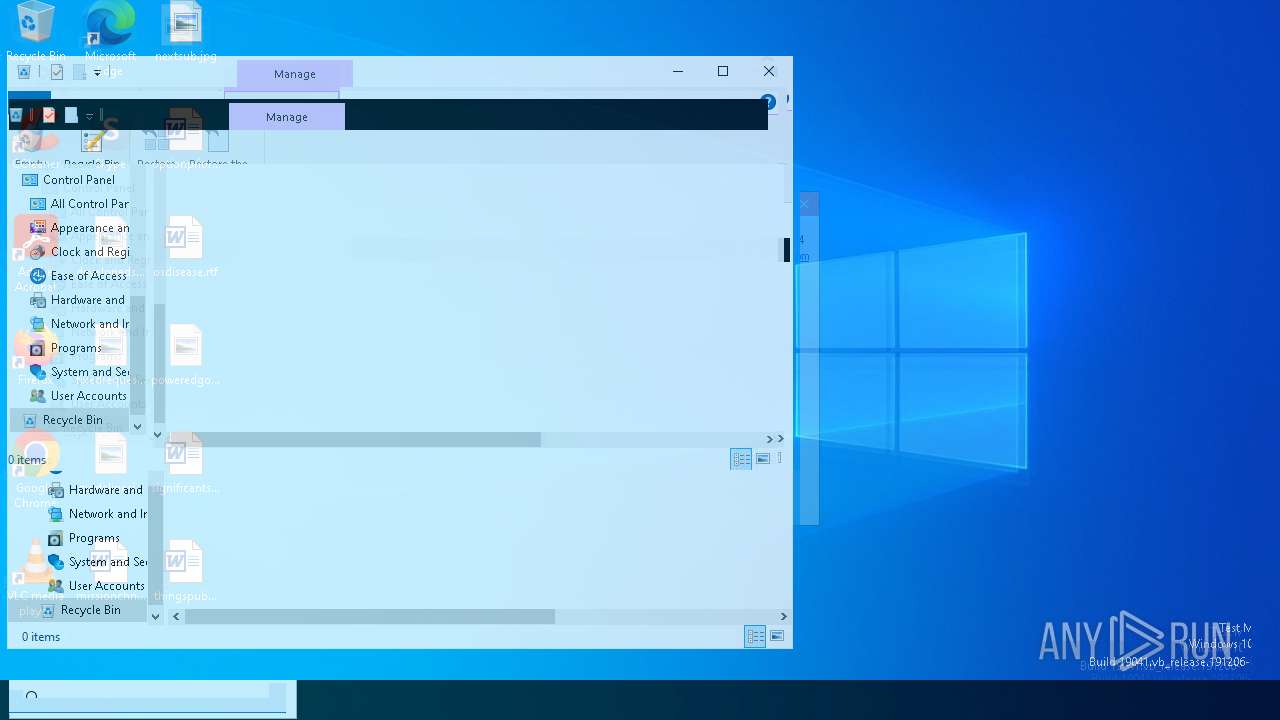Open quick access dropdown in light title bar

tap(97, 72)
